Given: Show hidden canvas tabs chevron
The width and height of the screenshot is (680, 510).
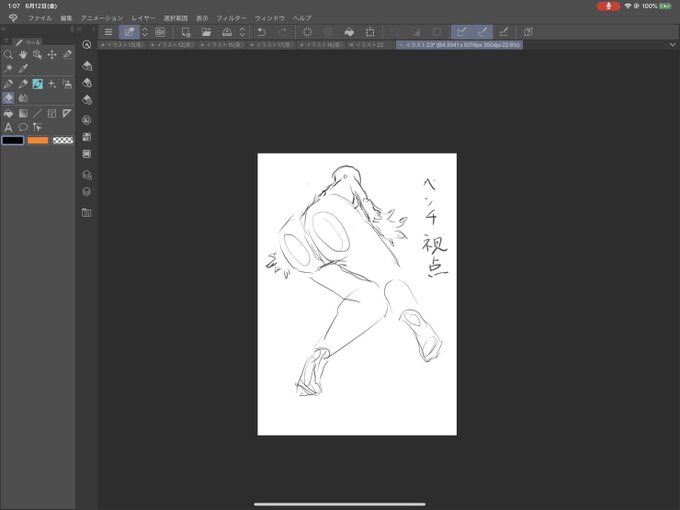Looking at the screenshot, I should [x=672, y=45].
